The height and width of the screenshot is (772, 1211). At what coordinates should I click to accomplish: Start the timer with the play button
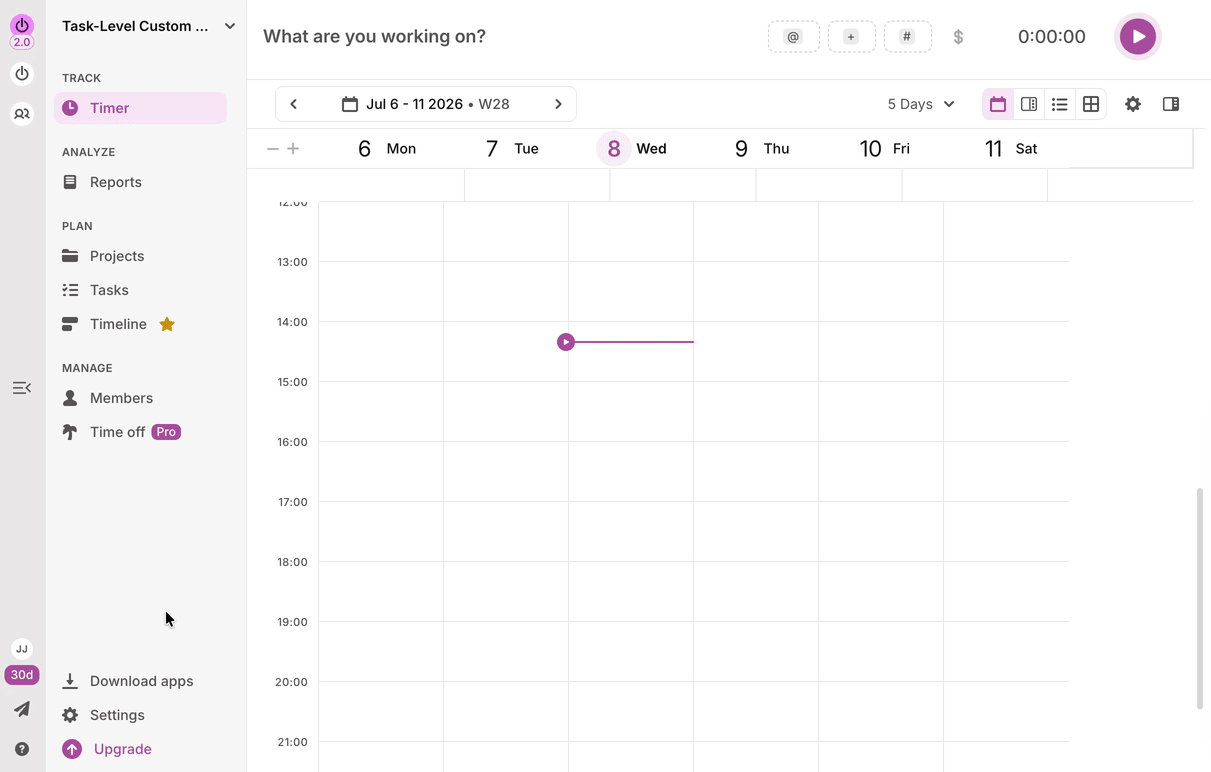pos(1138,37)
